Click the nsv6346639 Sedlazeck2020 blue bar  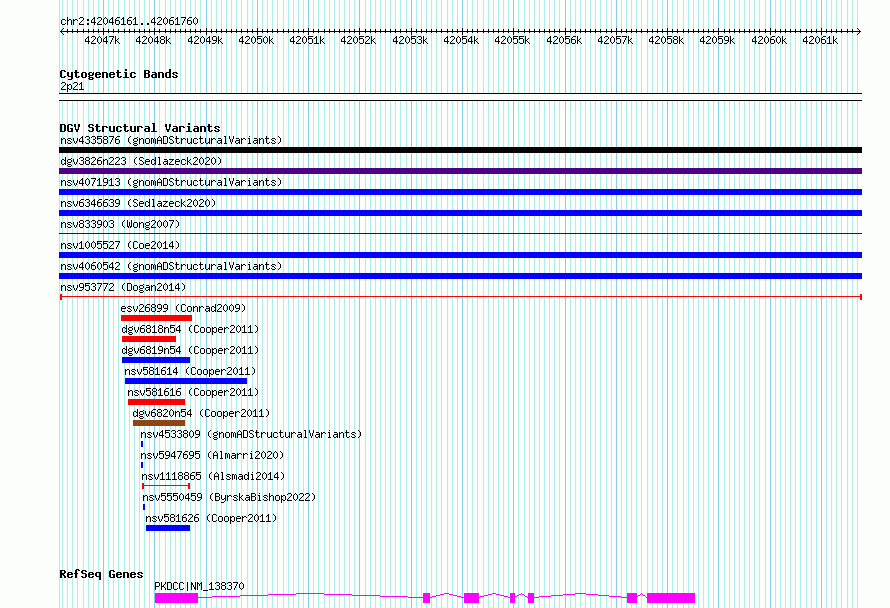pos(460,213)
